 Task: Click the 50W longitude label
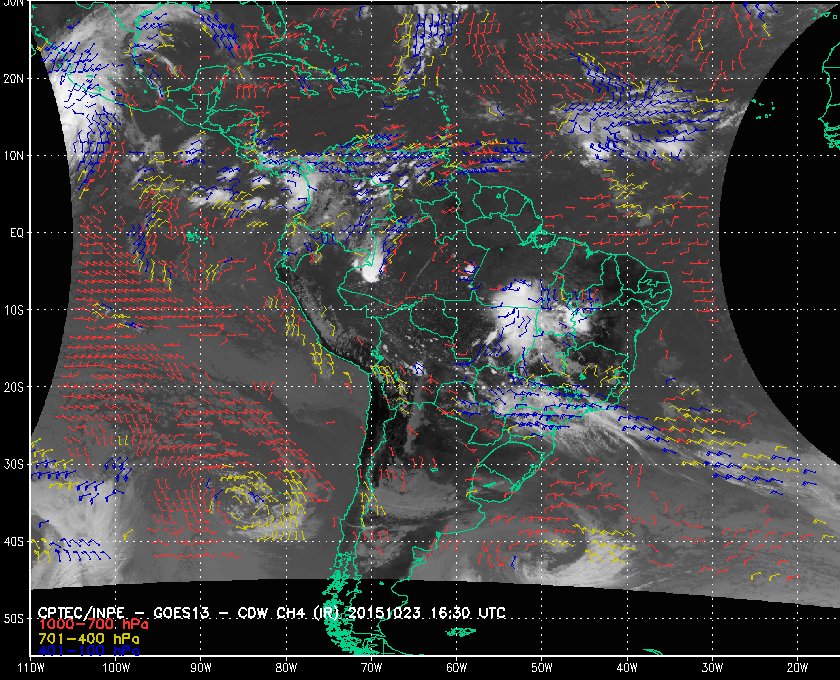[x=542, y=668]
